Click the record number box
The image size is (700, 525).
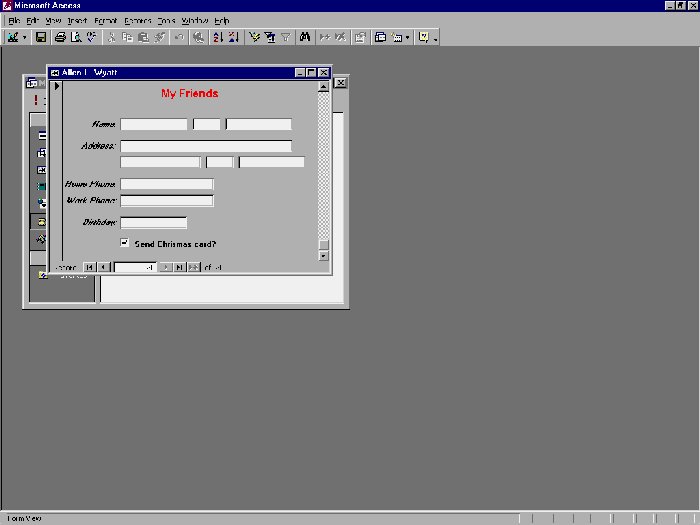pos(134,267)
